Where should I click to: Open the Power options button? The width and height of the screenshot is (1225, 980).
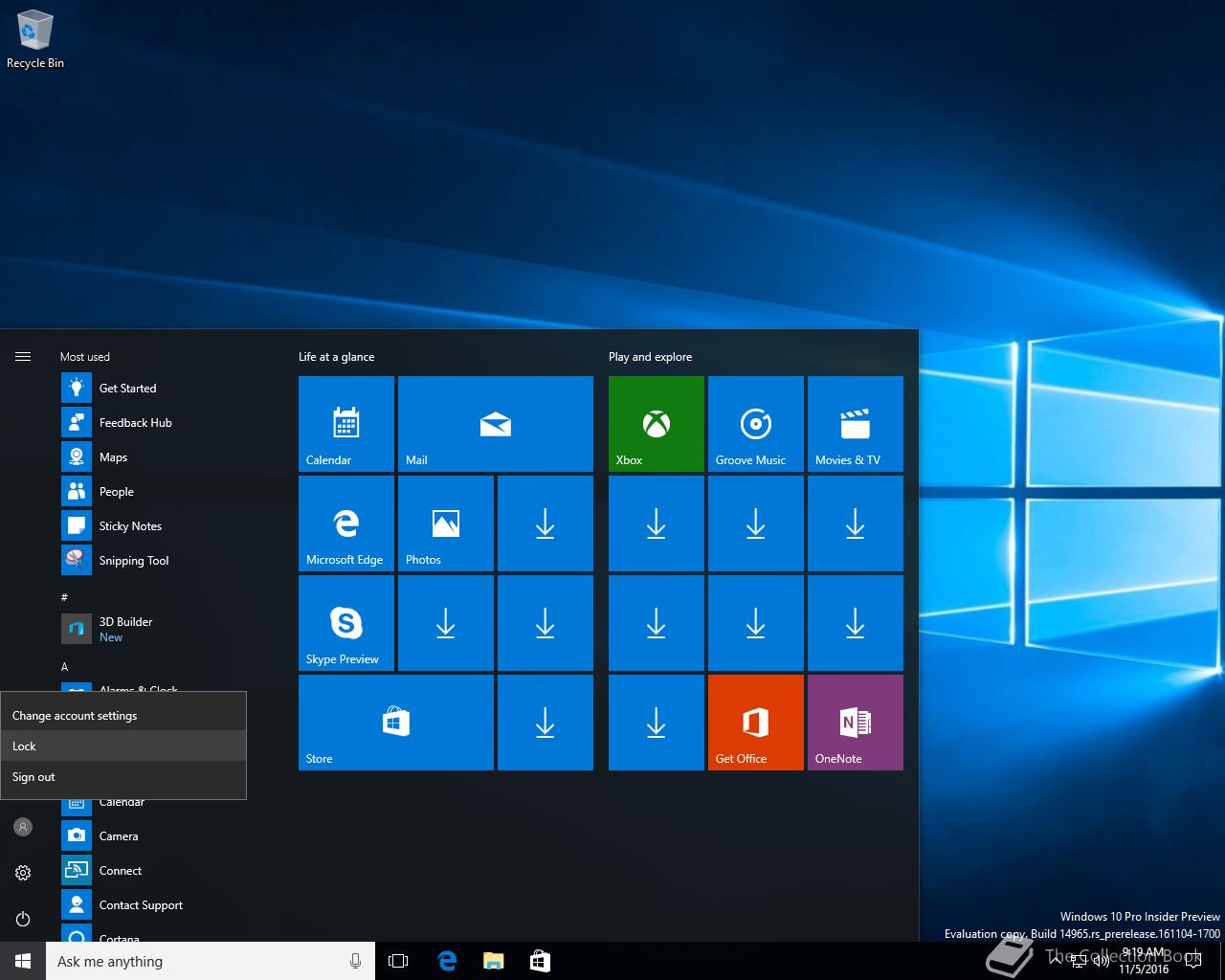tap(23, 919)
